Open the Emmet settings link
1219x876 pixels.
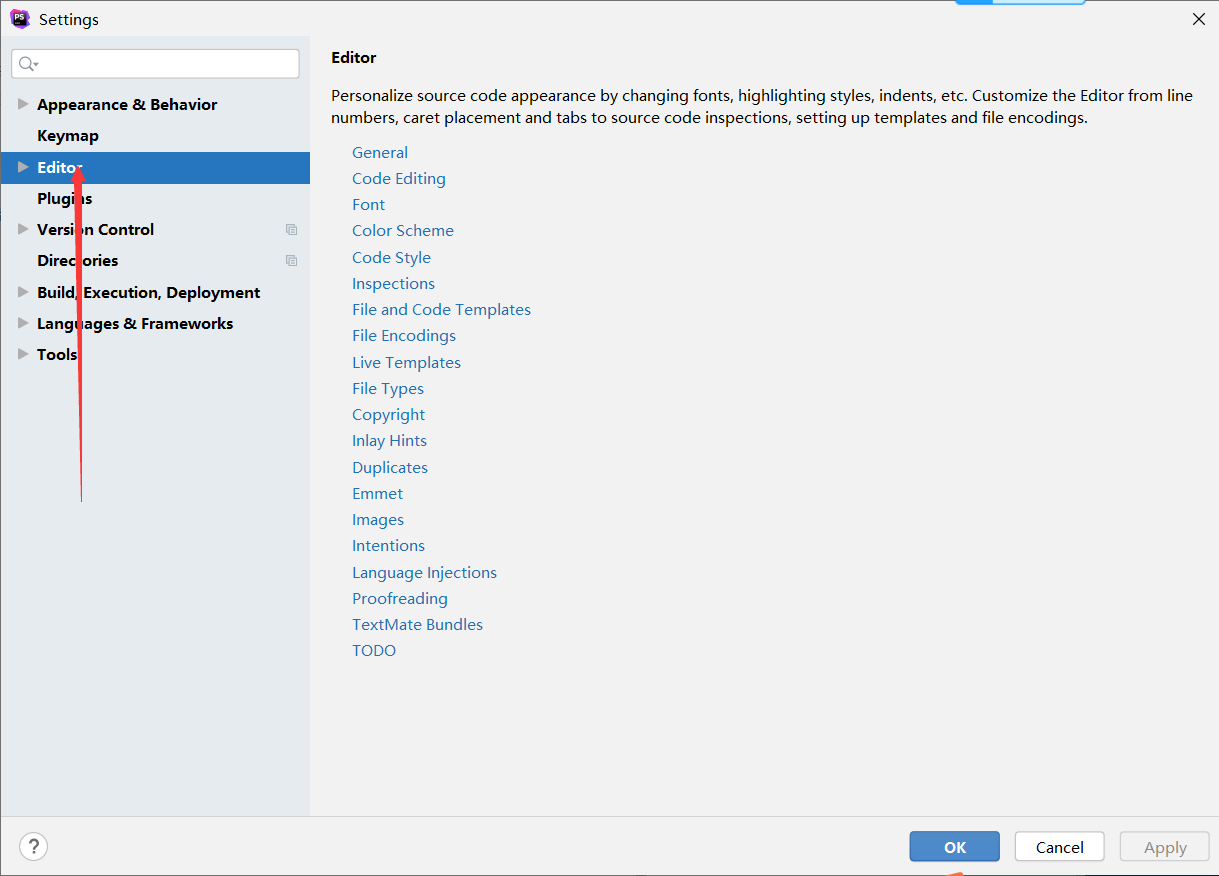[377, 493]
